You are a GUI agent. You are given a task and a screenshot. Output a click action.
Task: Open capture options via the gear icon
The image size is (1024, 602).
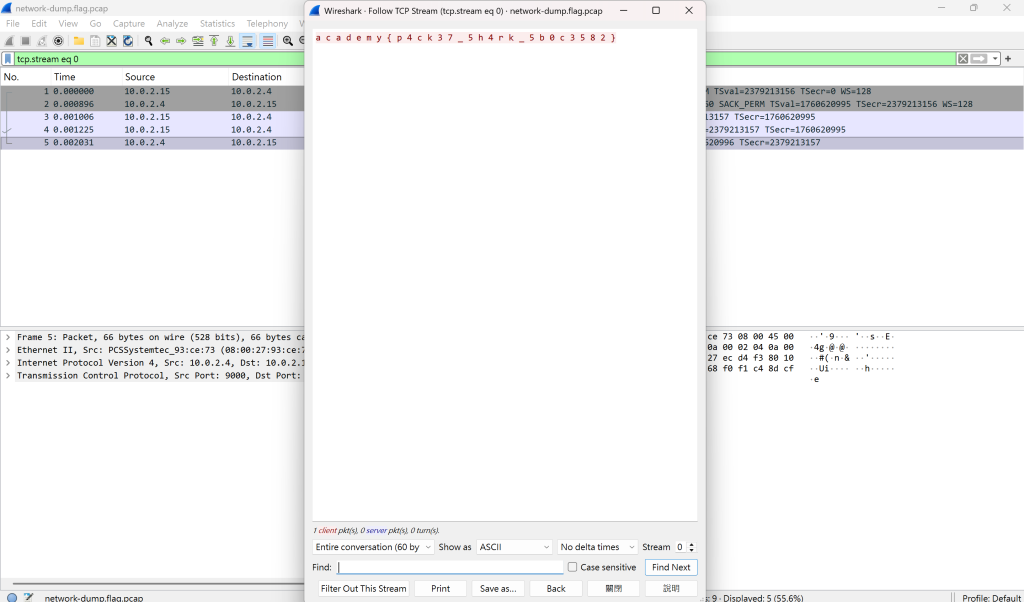coord(58,40)
